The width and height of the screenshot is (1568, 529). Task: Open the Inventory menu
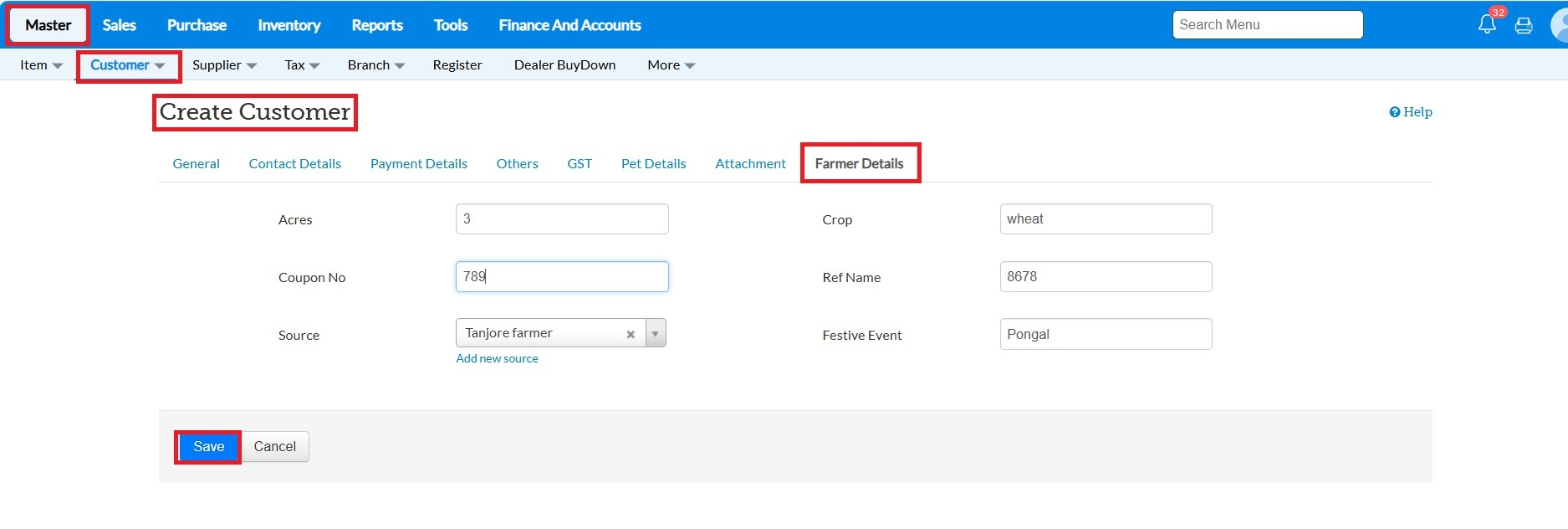[289, 25]
